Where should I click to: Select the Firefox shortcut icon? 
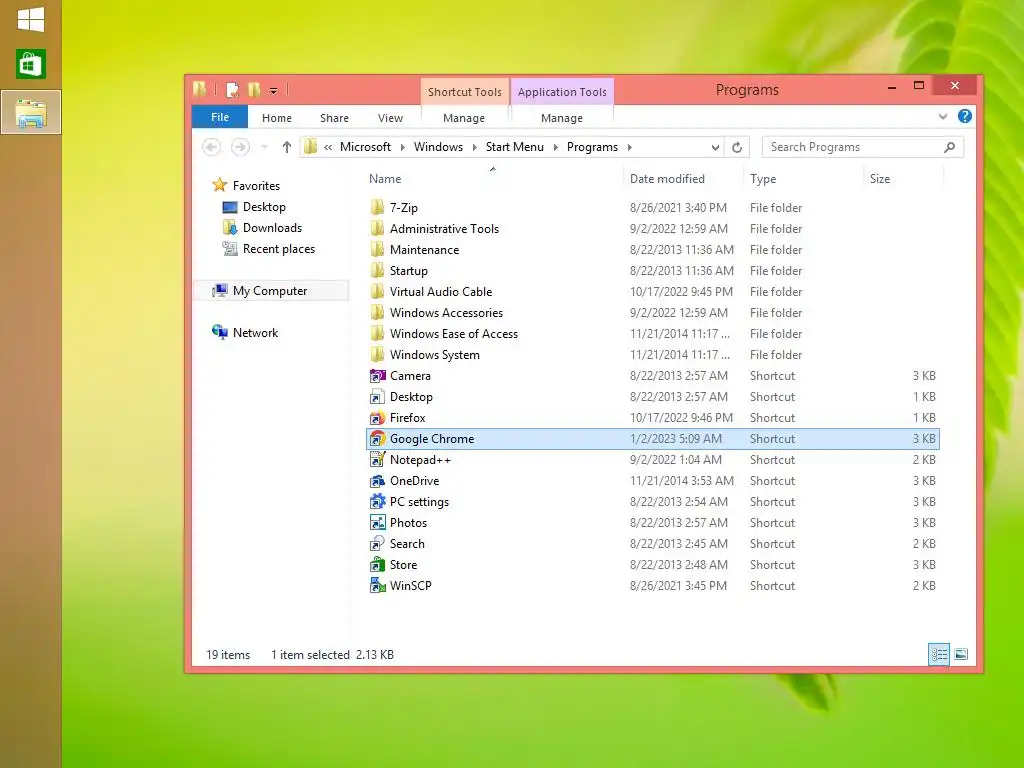377,418
